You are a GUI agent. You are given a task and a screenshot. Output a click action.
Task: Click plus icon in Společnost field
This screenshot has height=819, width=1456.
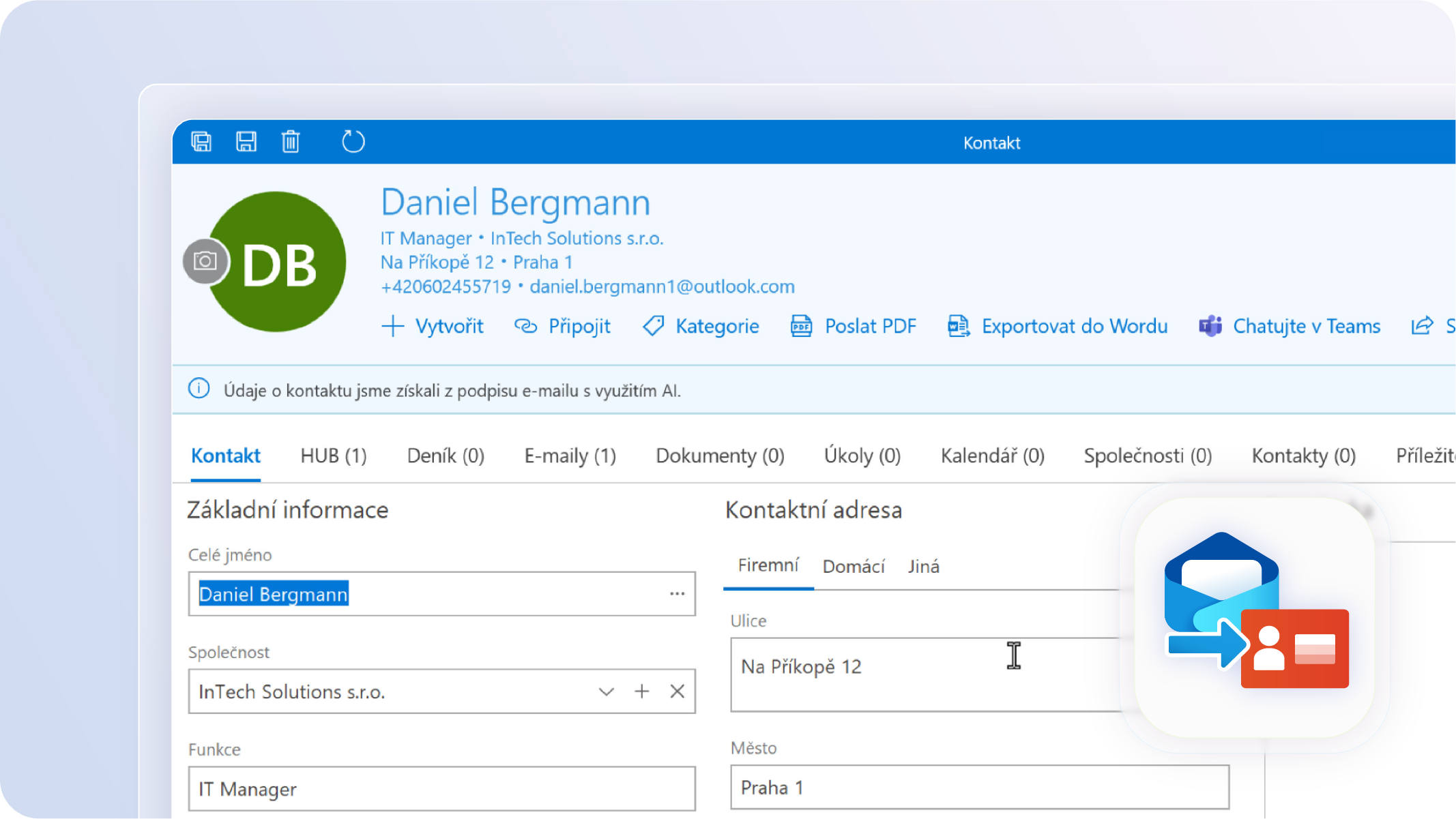pyautogui.click(x=642, y=691)
